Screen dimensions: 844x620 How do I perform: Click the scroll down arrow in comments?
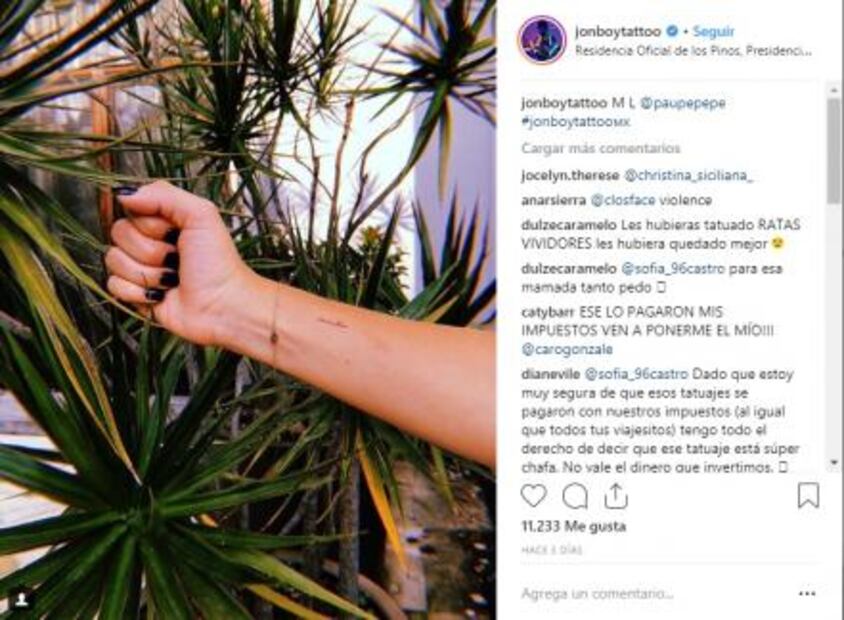tap(835, 462)
